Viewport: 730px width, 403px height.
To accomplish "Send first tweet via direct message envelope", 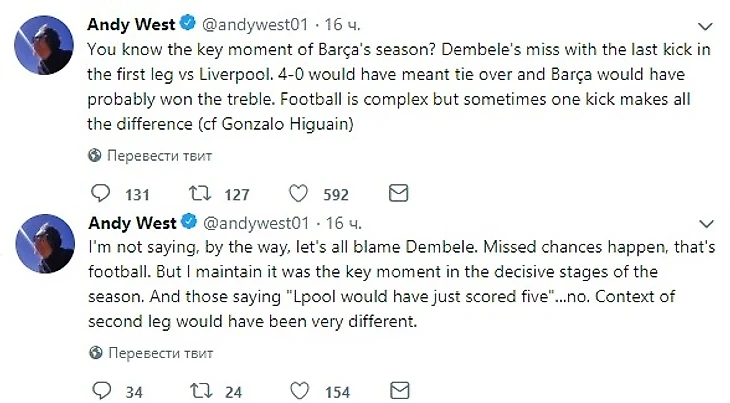I will point(397,193).
